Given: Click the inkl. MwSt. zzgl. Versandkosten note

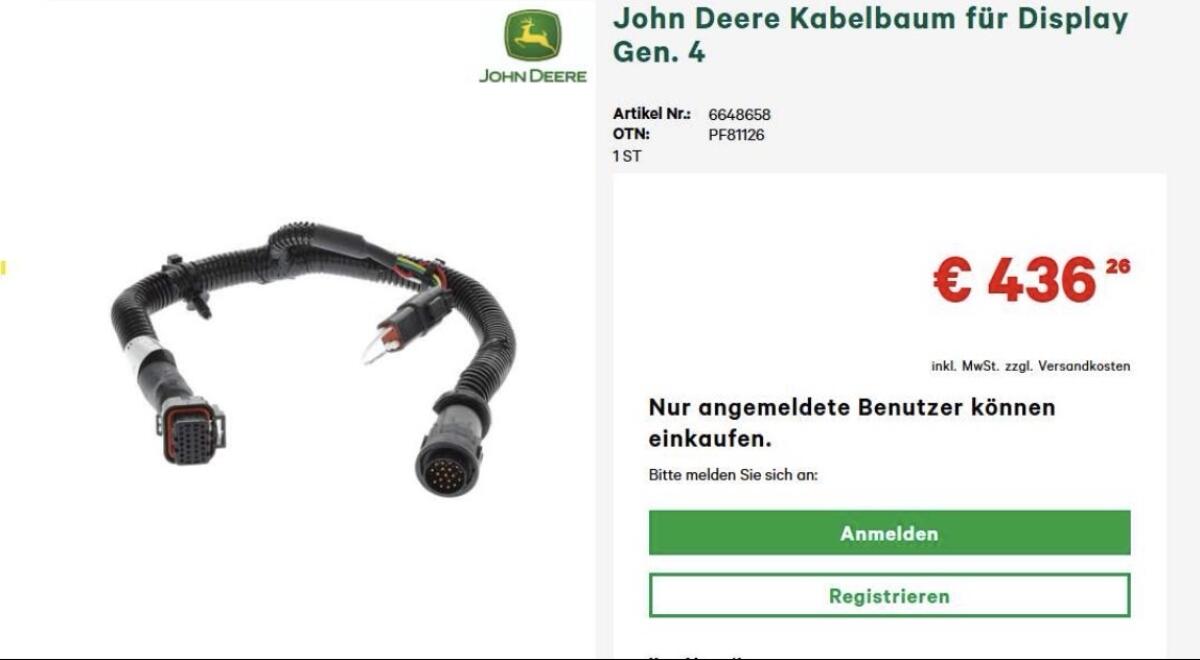Looking at the screenshot, I should (1031, 366).
